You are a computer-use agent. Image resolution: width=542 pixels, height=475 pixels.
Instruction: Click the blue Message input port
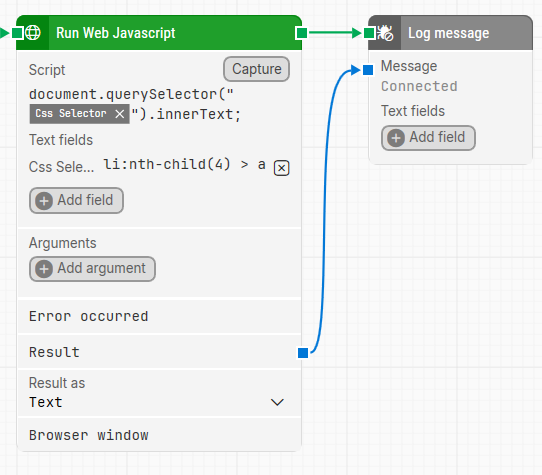(x=368, y=70)
